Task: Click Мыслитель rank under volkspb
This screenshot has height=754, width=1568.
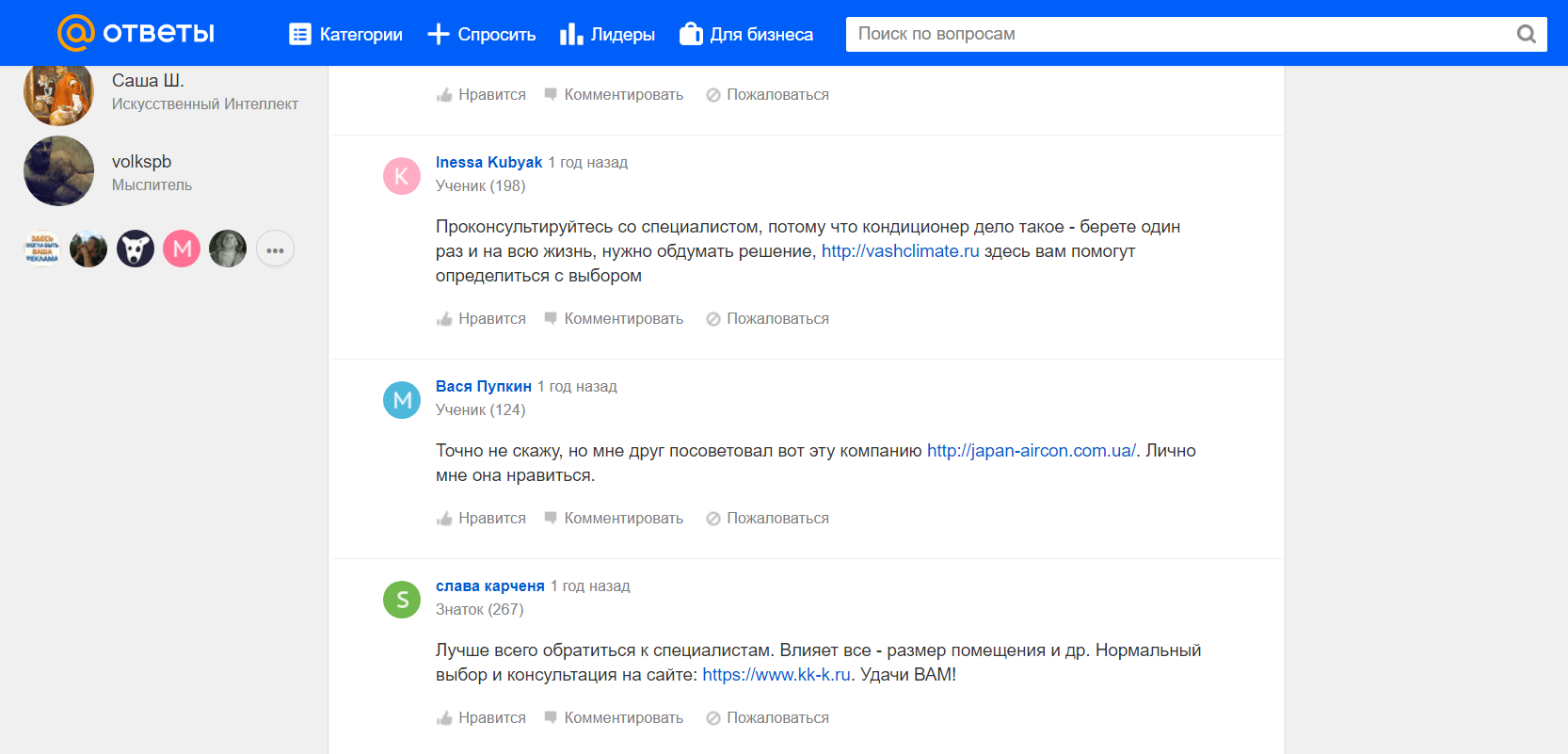Action: pos(152,185)
